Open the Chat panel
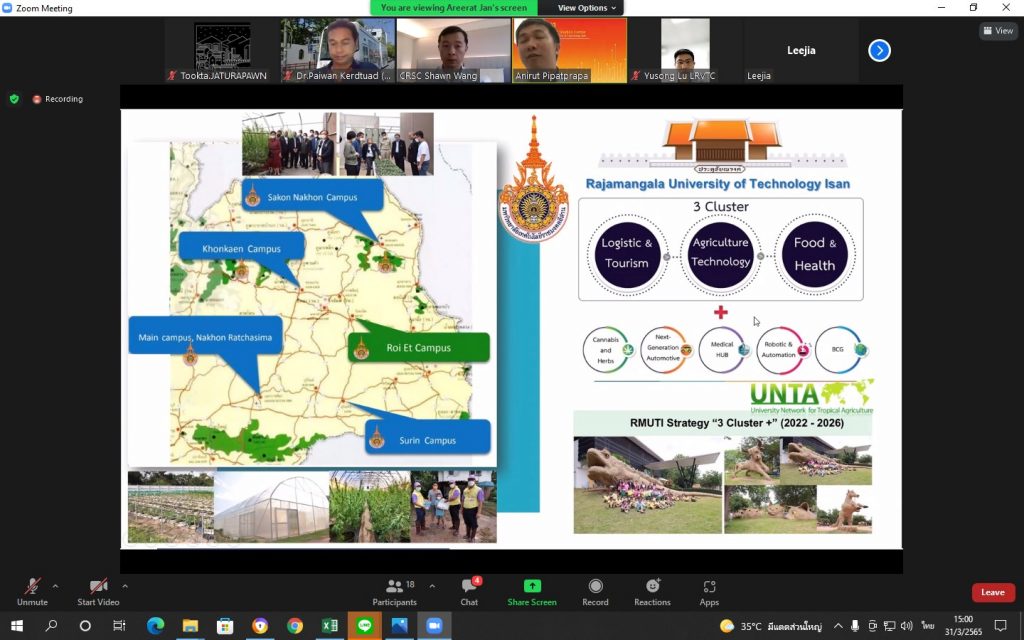This screenshot has height=640, width=1024. [469, 591]
